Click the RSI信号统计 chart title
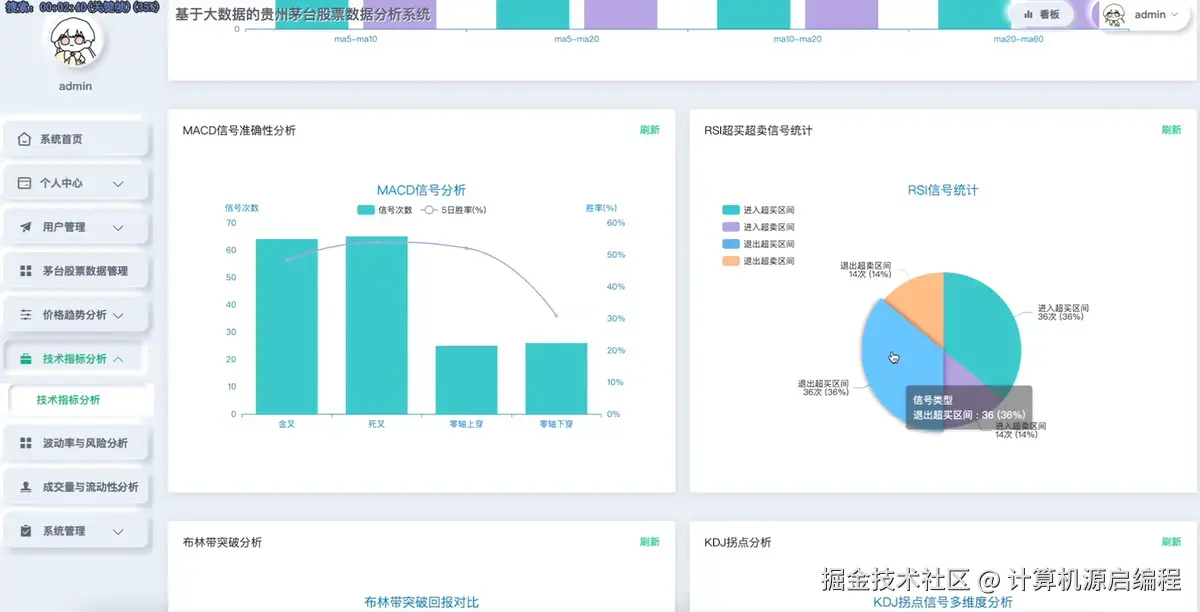Image resolution: width=1200 pixels, height=612 pixels. point(943,190)
